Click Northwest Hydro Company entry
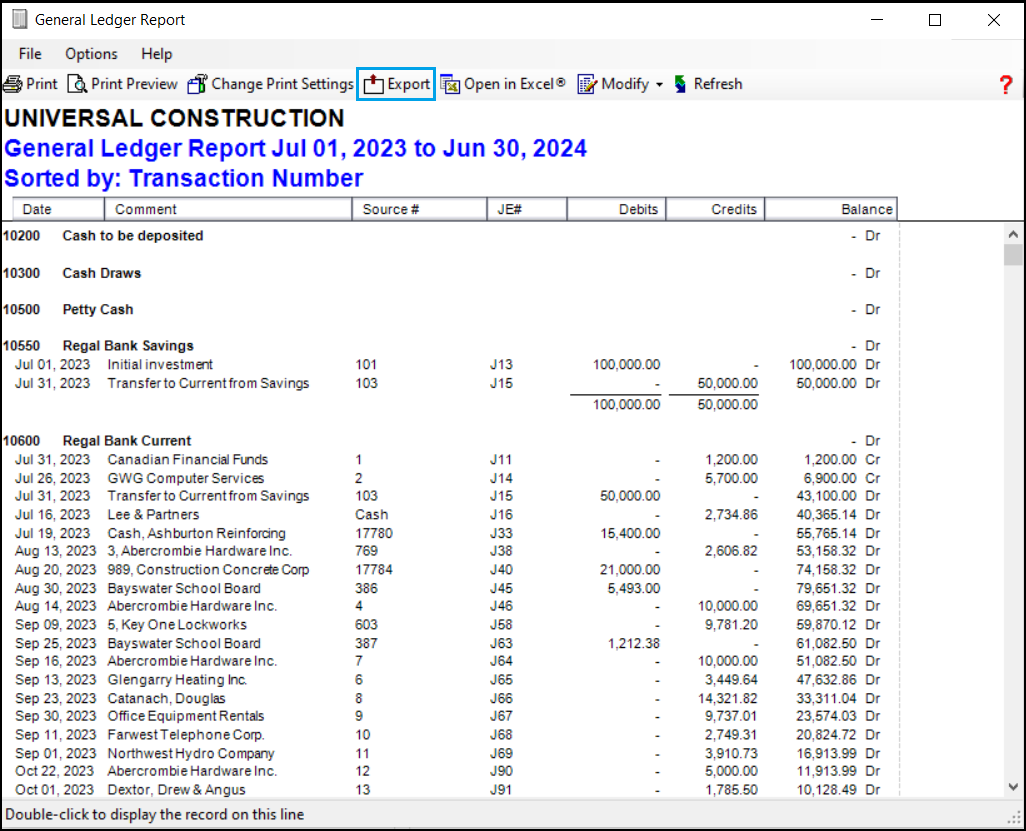 coord(191,753)
